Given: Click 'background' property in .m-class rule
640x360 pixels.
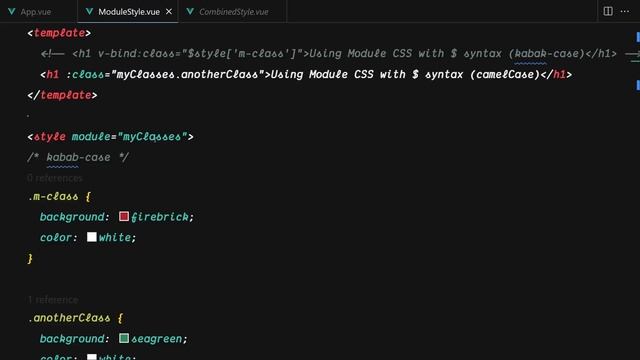Looking at the screenshot, I should click(x=72, y=217).
